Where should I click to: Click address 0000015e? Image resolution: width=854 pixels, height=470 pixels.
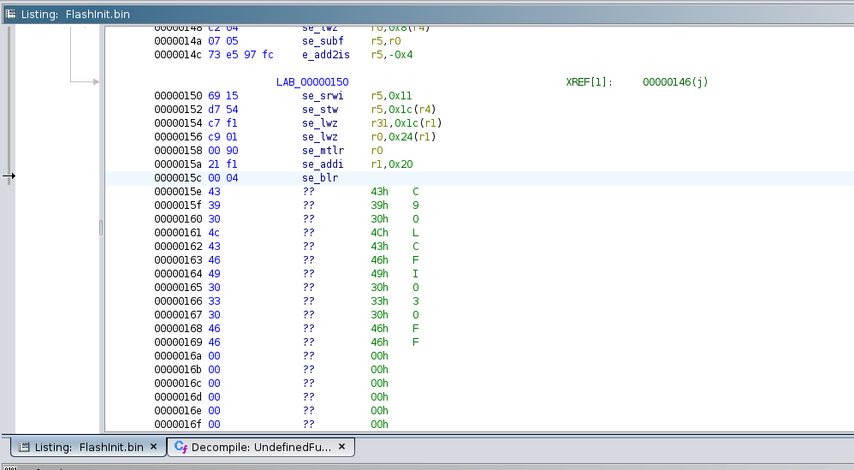click(x=178, y=192)
